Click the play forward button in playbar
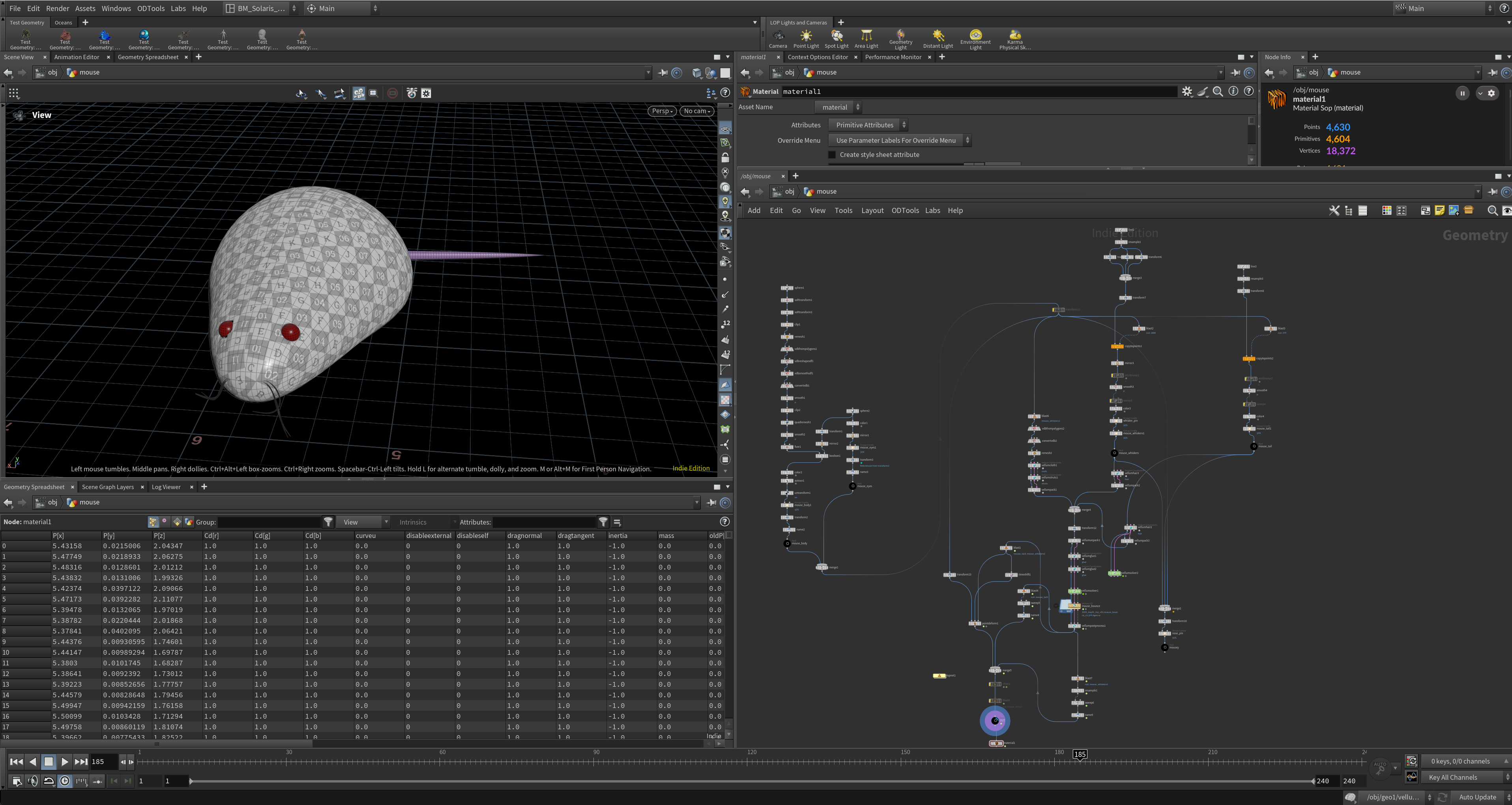Screen dimensions: 1512x805 pos(65,762)
